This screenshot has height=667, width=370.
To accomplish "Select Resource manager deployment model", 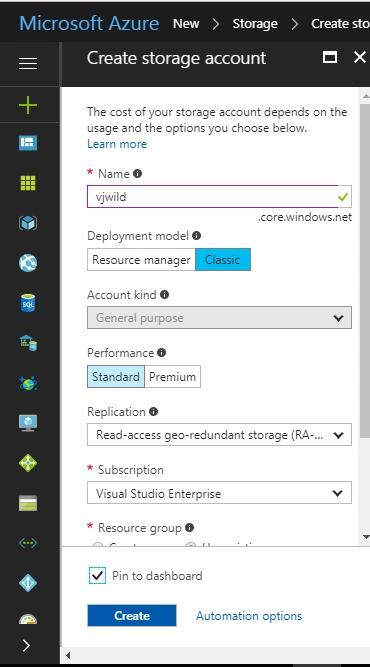I will click(x=141, y=259).
